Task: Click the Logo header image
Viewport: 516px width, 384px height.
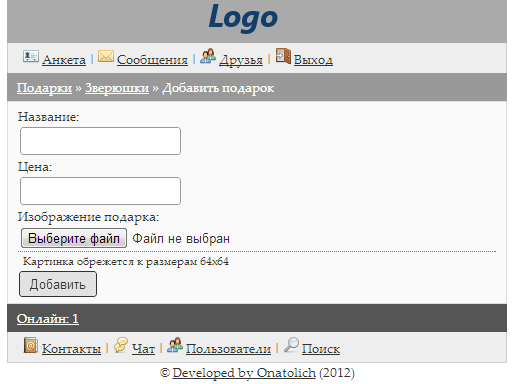Action: click(x=243, y=17)
